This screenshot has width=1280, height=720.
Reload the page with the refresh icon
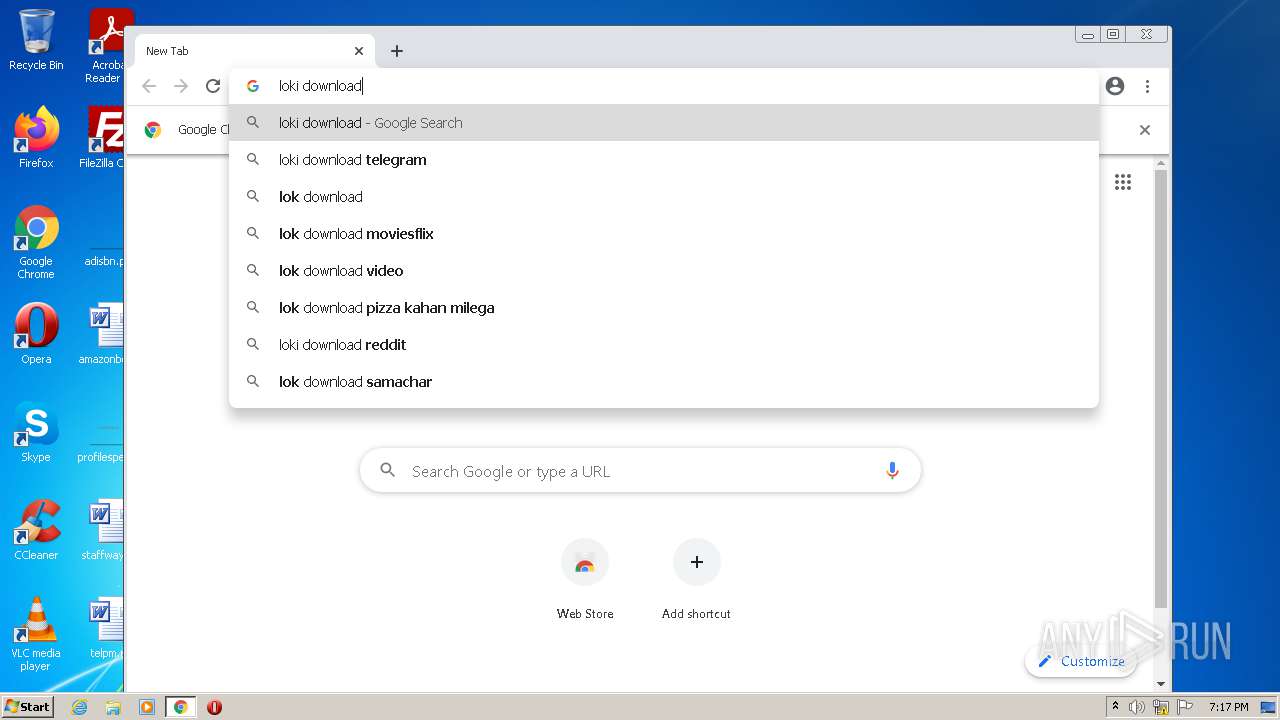213,86
